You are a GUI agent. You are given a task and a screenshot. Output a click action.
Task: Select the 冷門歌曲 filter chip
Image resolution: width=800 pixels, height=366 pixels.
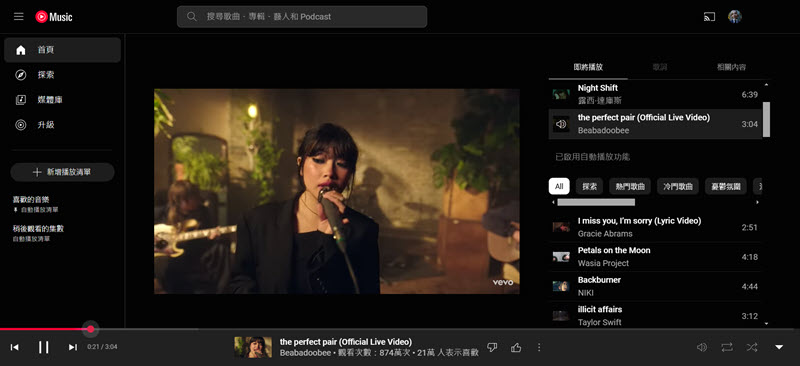678,186
